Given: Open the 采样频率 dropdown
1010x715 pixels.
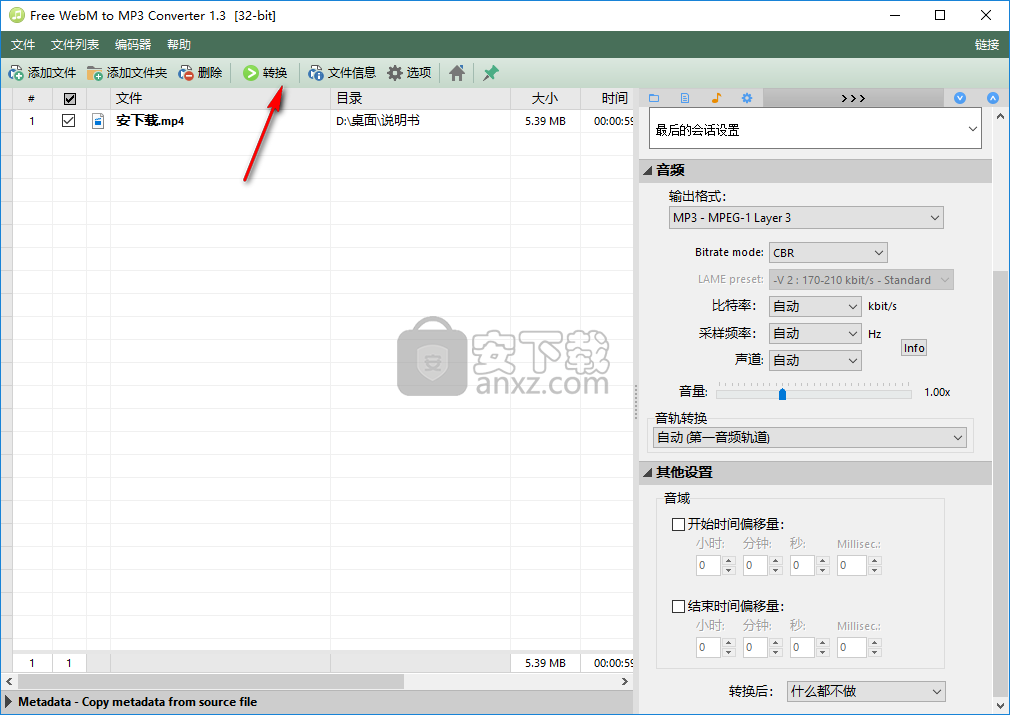Looking at the screenshot, I should [x=815, y=334].
